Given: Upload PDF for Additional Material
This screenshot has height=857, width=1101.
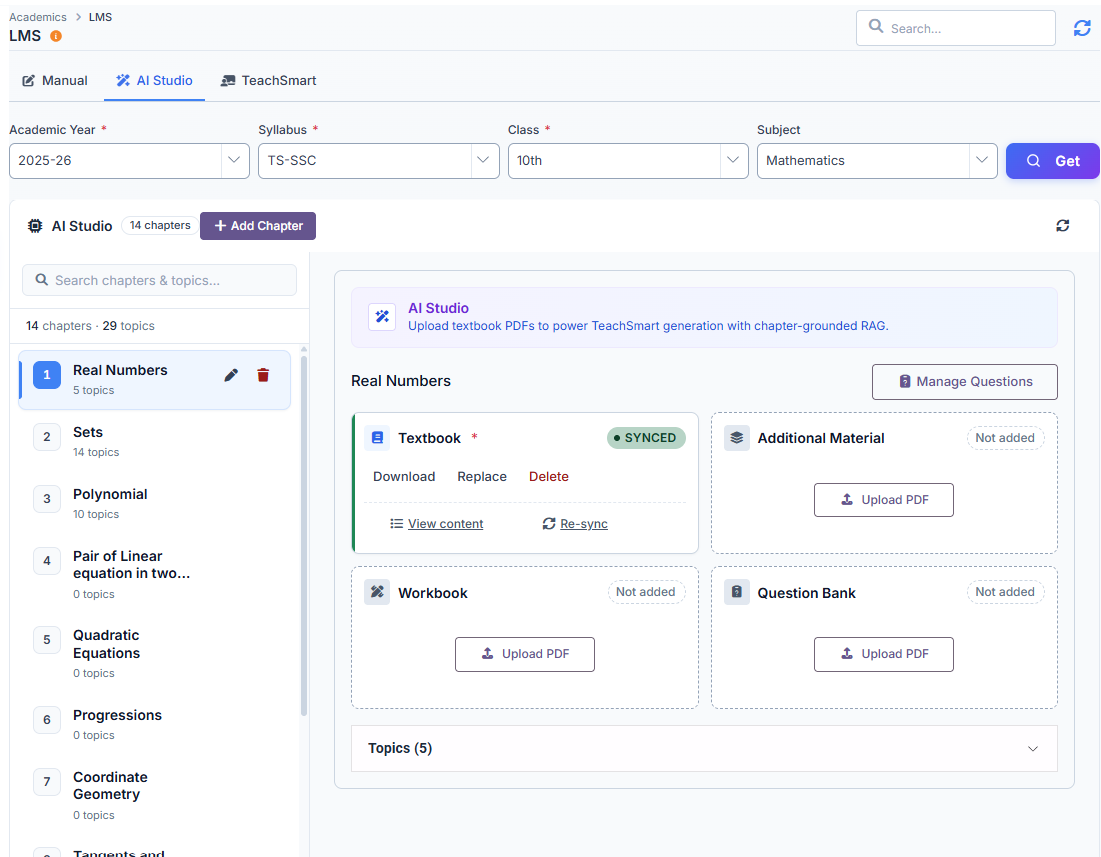Looking at the screenshot, I should point(884,500).
